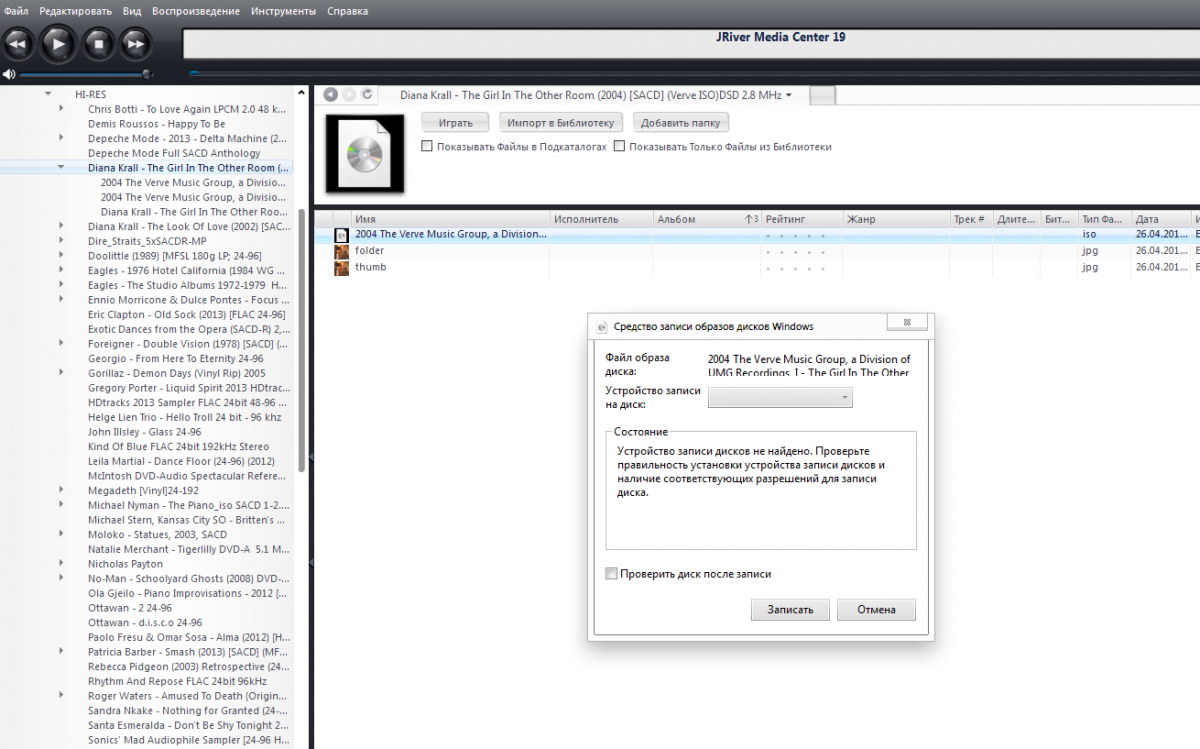Select John Illsley - Glass 24-96
The height and width of the screenshot is (749, 1200).
pos(146,432)
